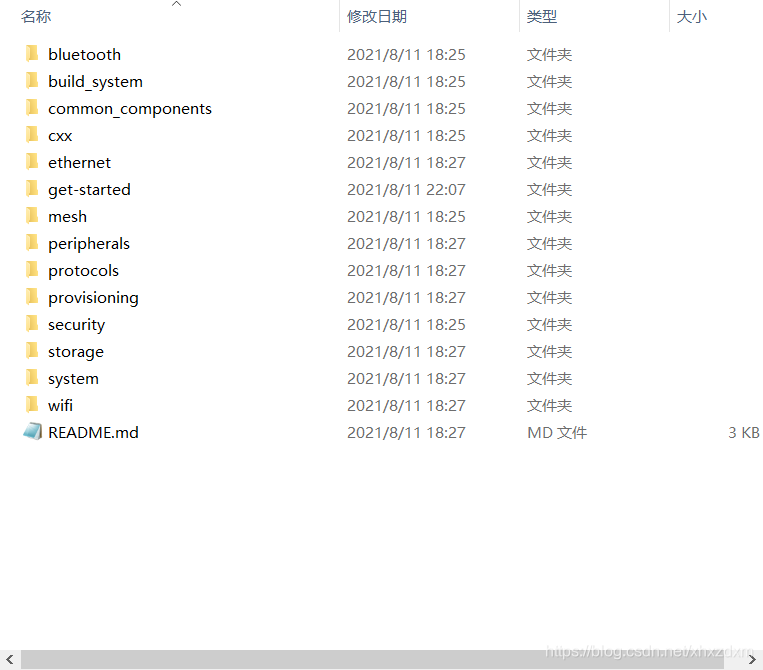This screenshot has width=763, height=670.
Task: Click the MD 文件 type cell
Action: pyautogui.click(x=557, y=433)
